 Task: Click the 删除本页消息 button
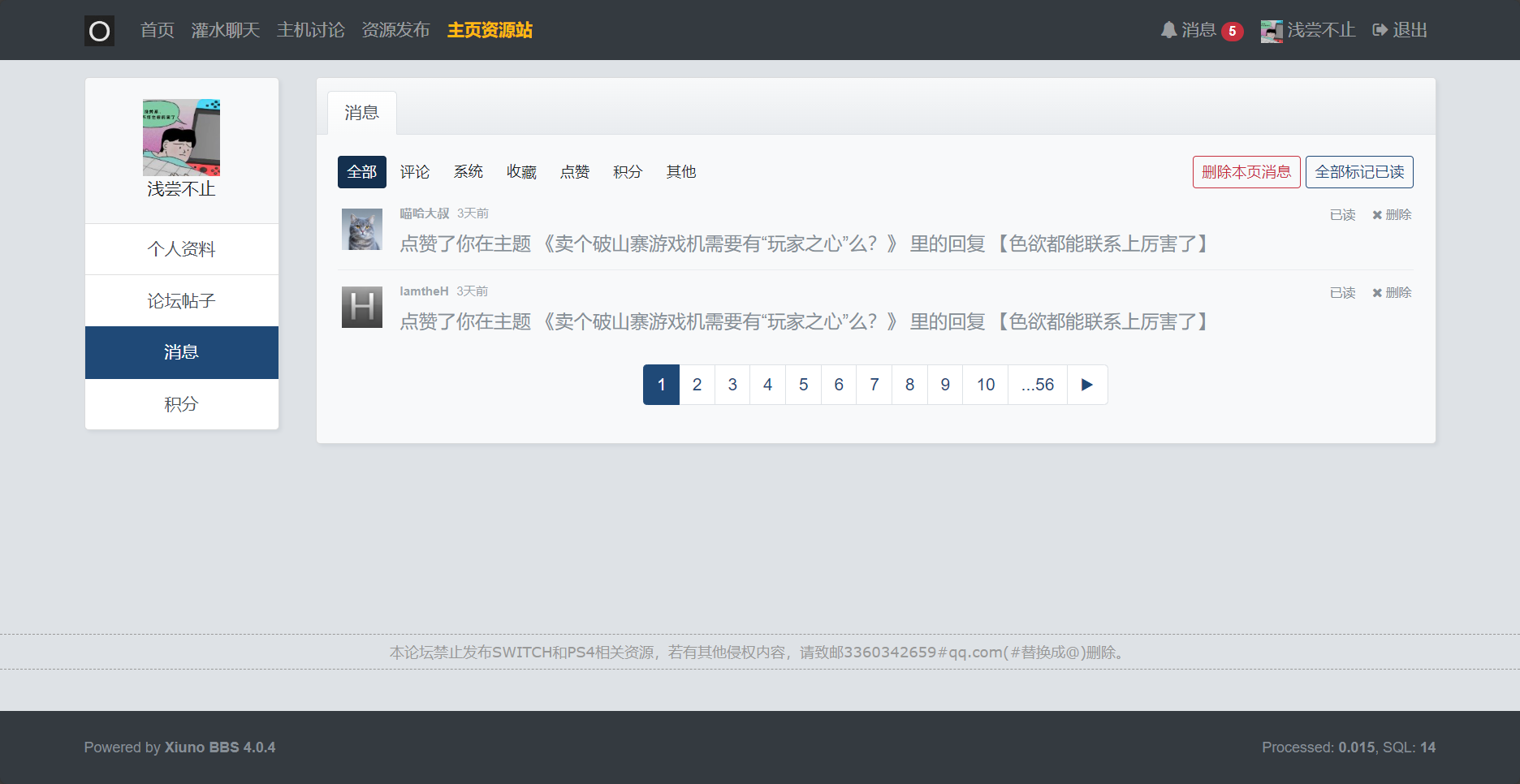pos(1246,172)
